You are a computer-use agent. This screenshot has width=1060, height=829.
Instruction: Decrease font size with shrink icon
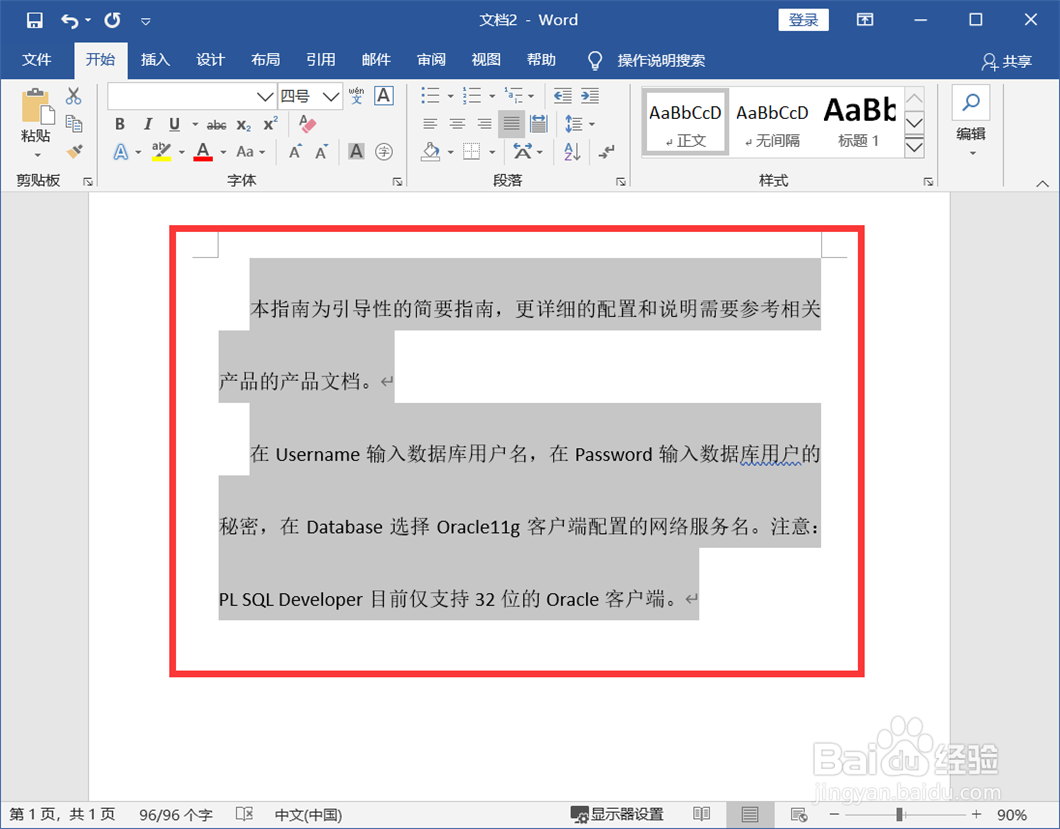pyautogui.click(x=322, y=152)
